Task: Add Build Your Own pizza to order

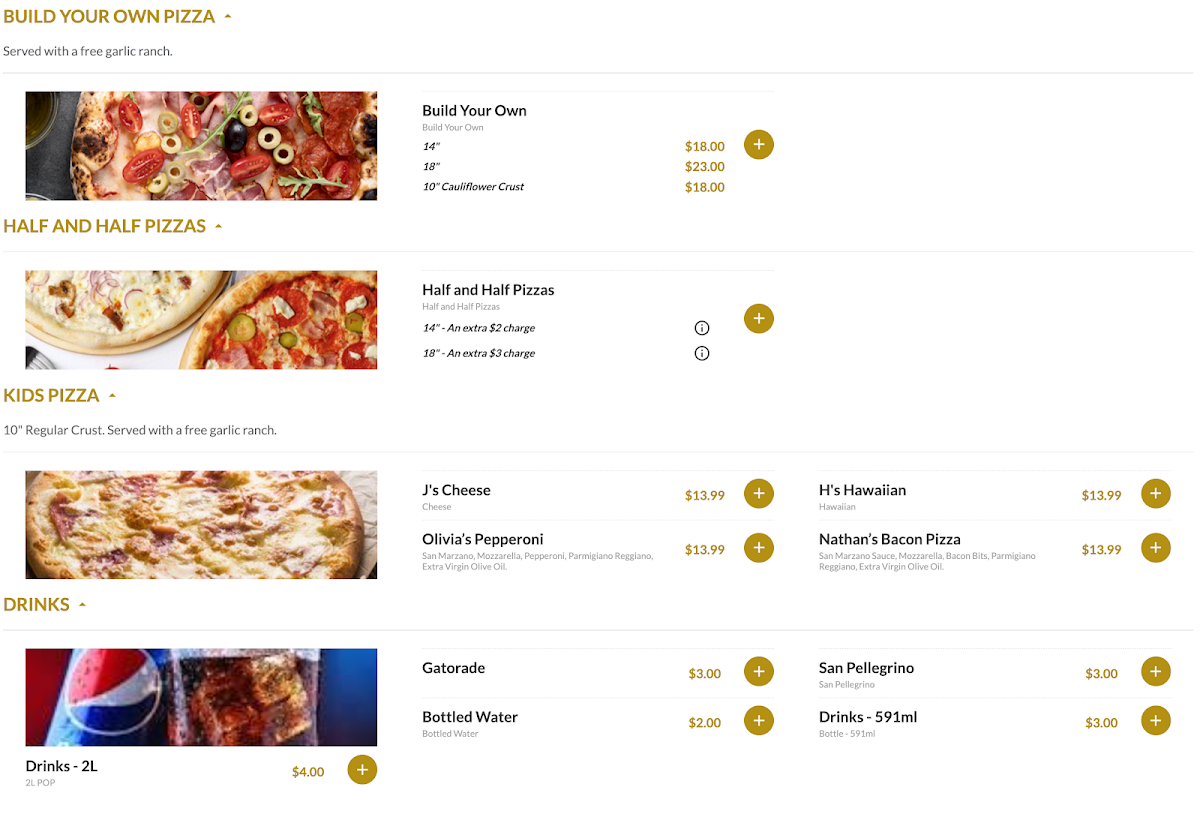Action: coord(759,145)
